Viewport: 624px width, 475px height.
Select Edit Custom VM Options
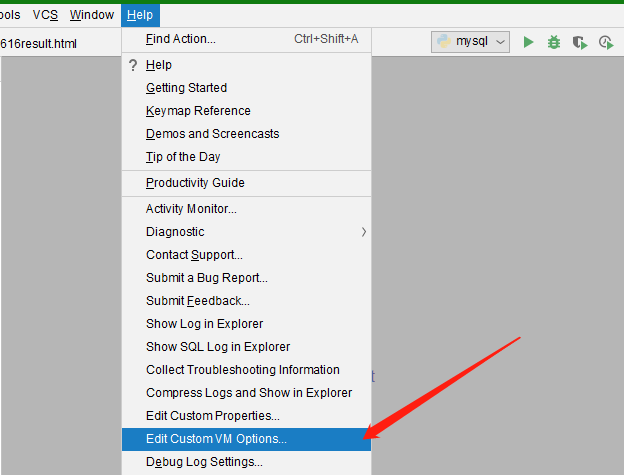[x=246, y=439]
